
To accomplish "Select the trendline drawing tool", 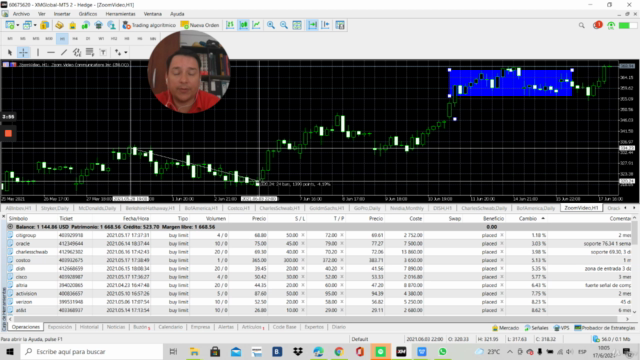I will click(x=64, y=52).
